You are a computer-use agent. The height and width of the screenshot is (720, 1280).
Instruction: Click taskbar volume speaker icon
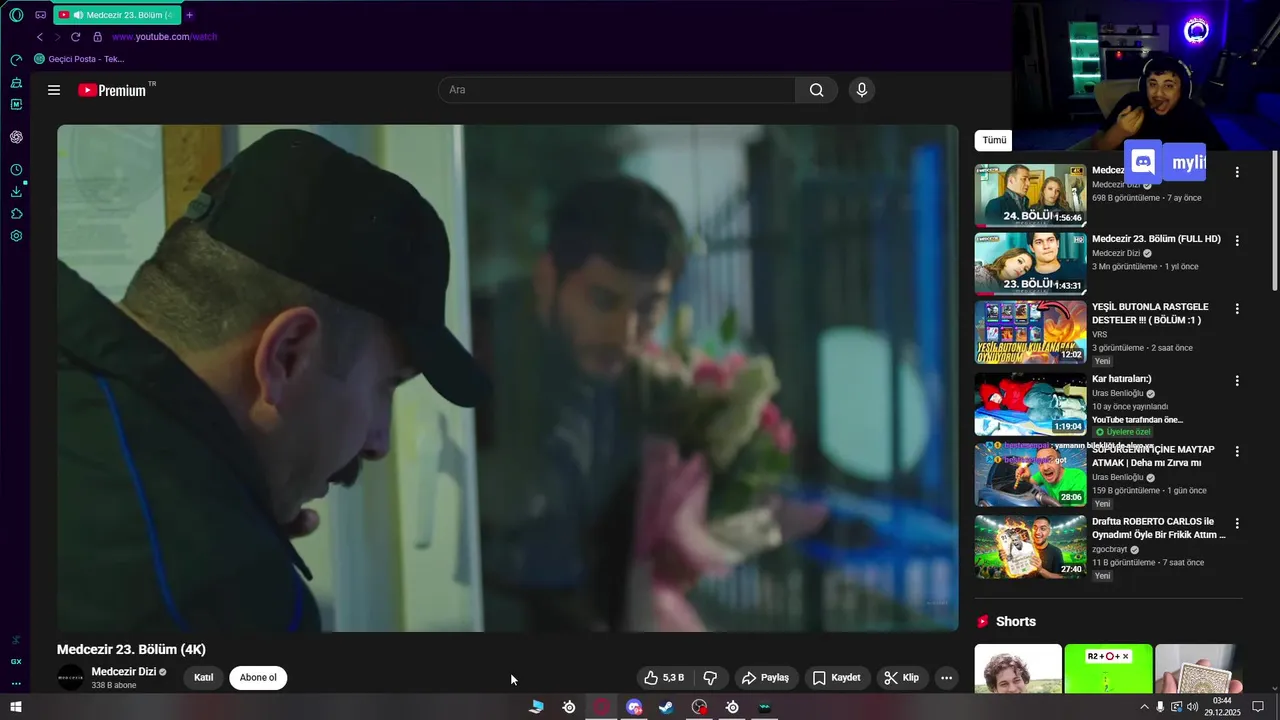[1192, 707]
